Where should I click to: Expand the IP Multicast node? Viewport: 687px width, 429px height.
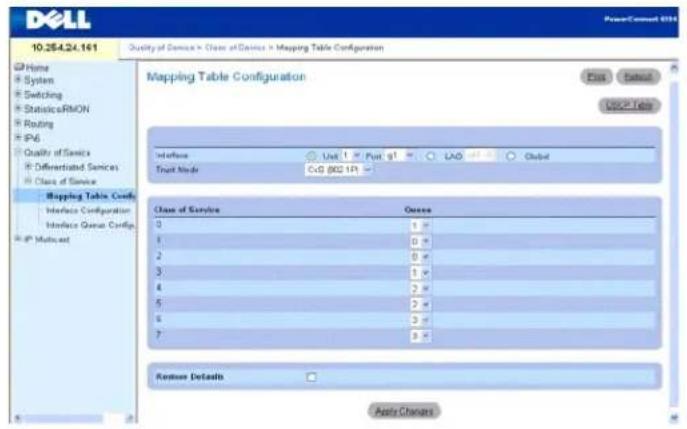coord(18,239)
